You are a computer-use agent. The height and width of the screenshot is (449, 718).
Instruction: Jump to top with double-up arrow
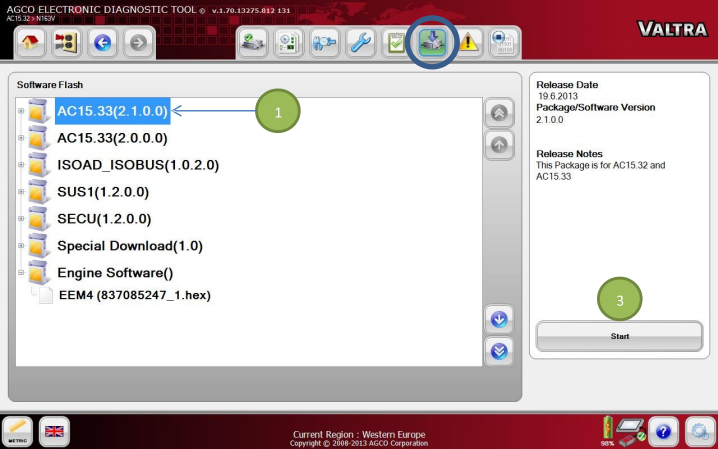pyautogui.click(x=499, y=113)
